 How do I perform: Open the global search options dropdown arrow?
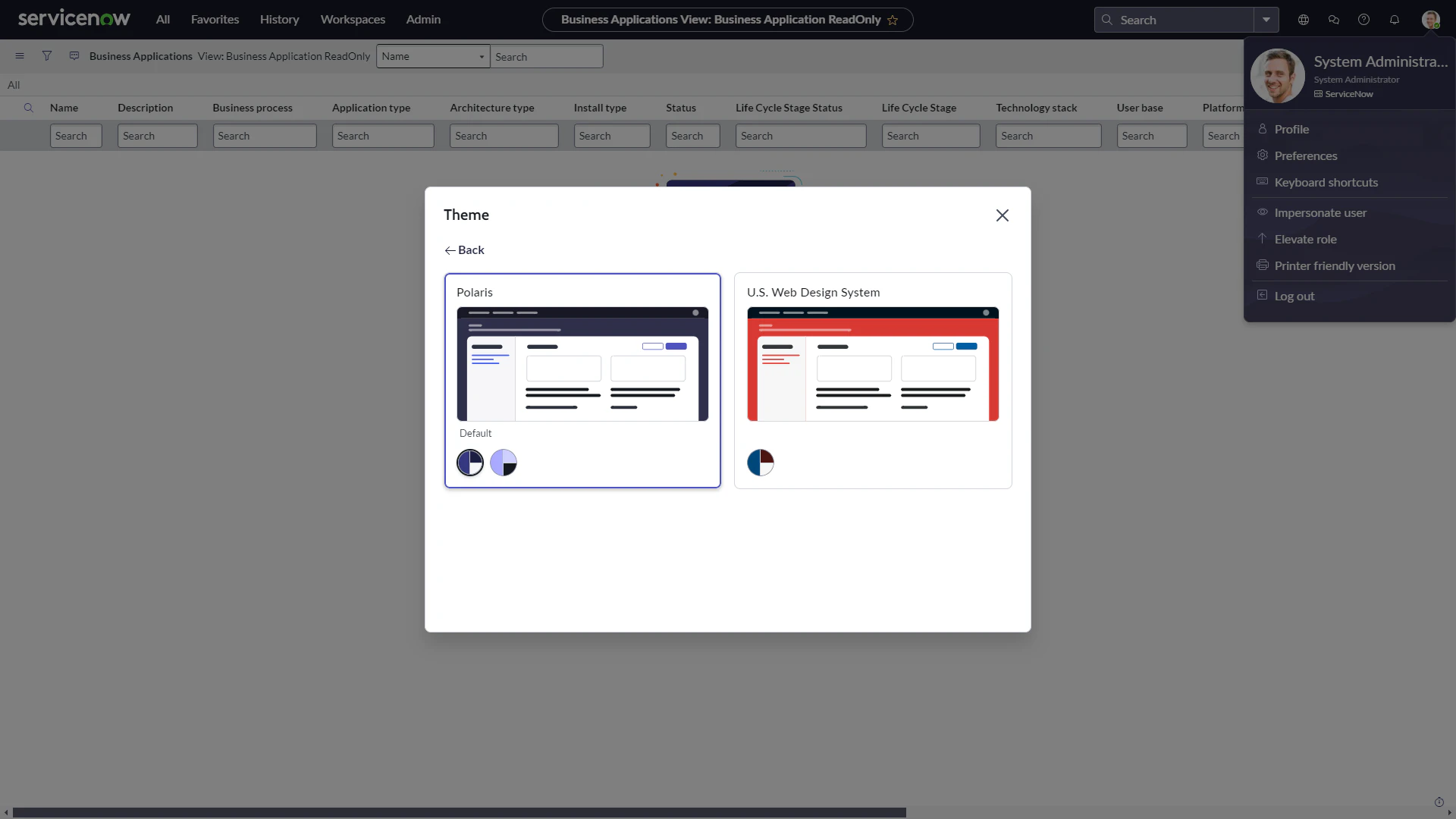pos(1266,20)
